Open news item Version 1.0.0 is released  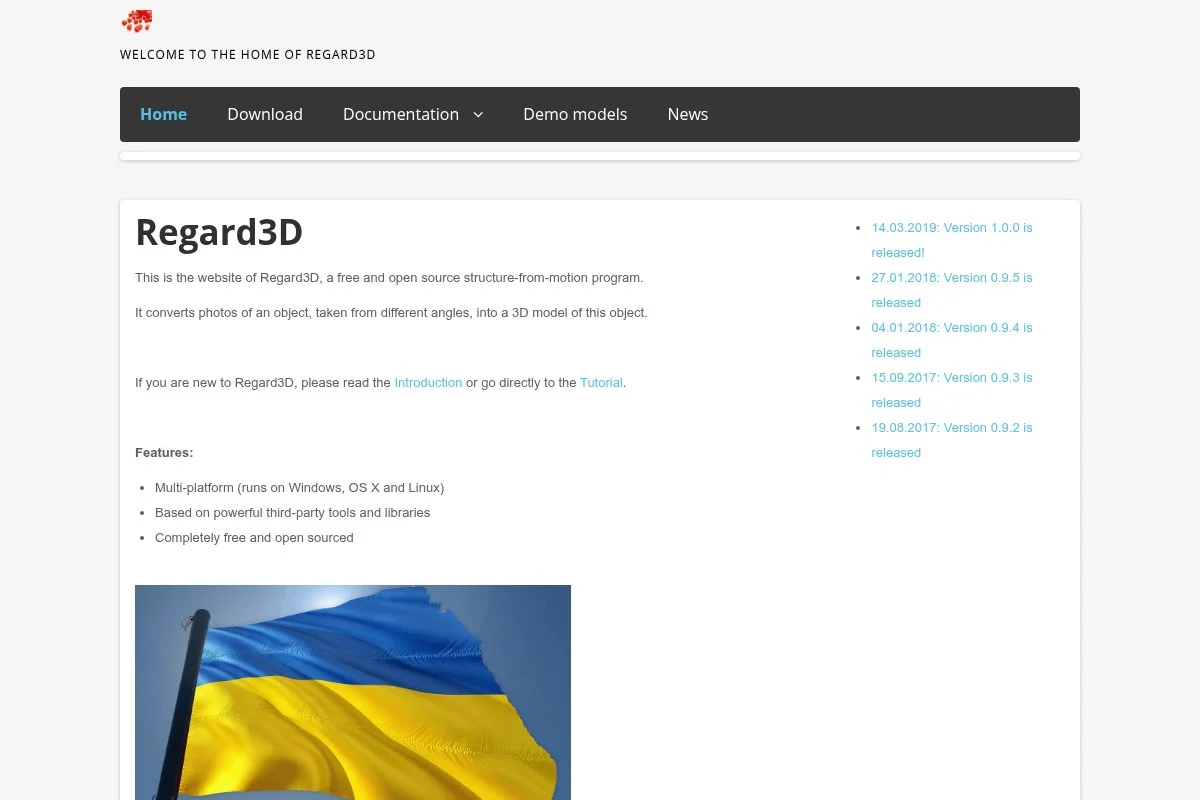coord(952,240)
